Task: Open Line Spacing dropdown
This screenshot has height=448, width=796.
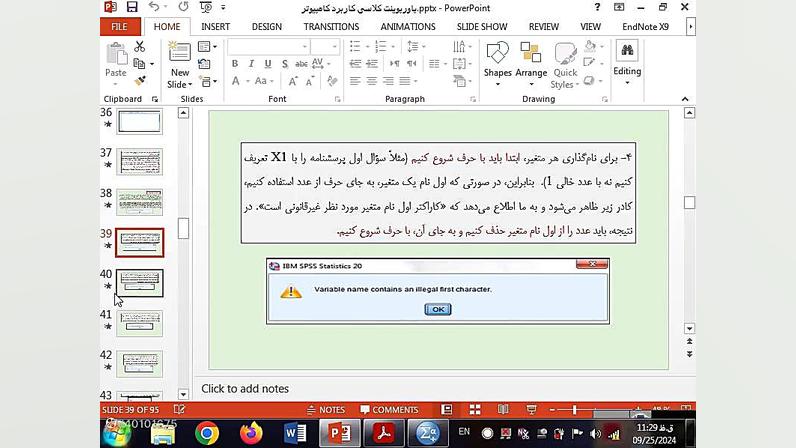Action: (415, 47)
